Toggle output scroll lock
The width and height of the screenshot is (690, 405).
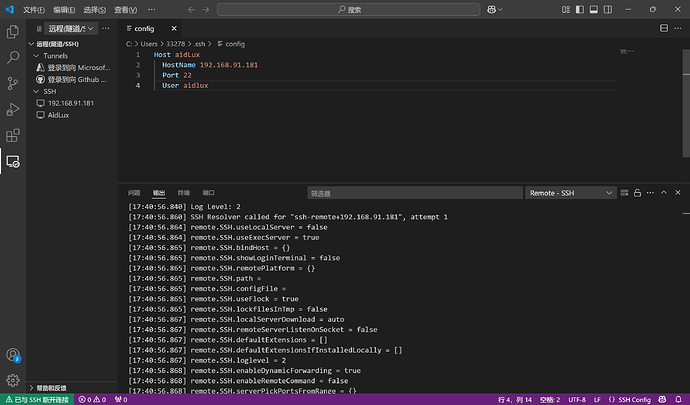click(x=637, y=193)
